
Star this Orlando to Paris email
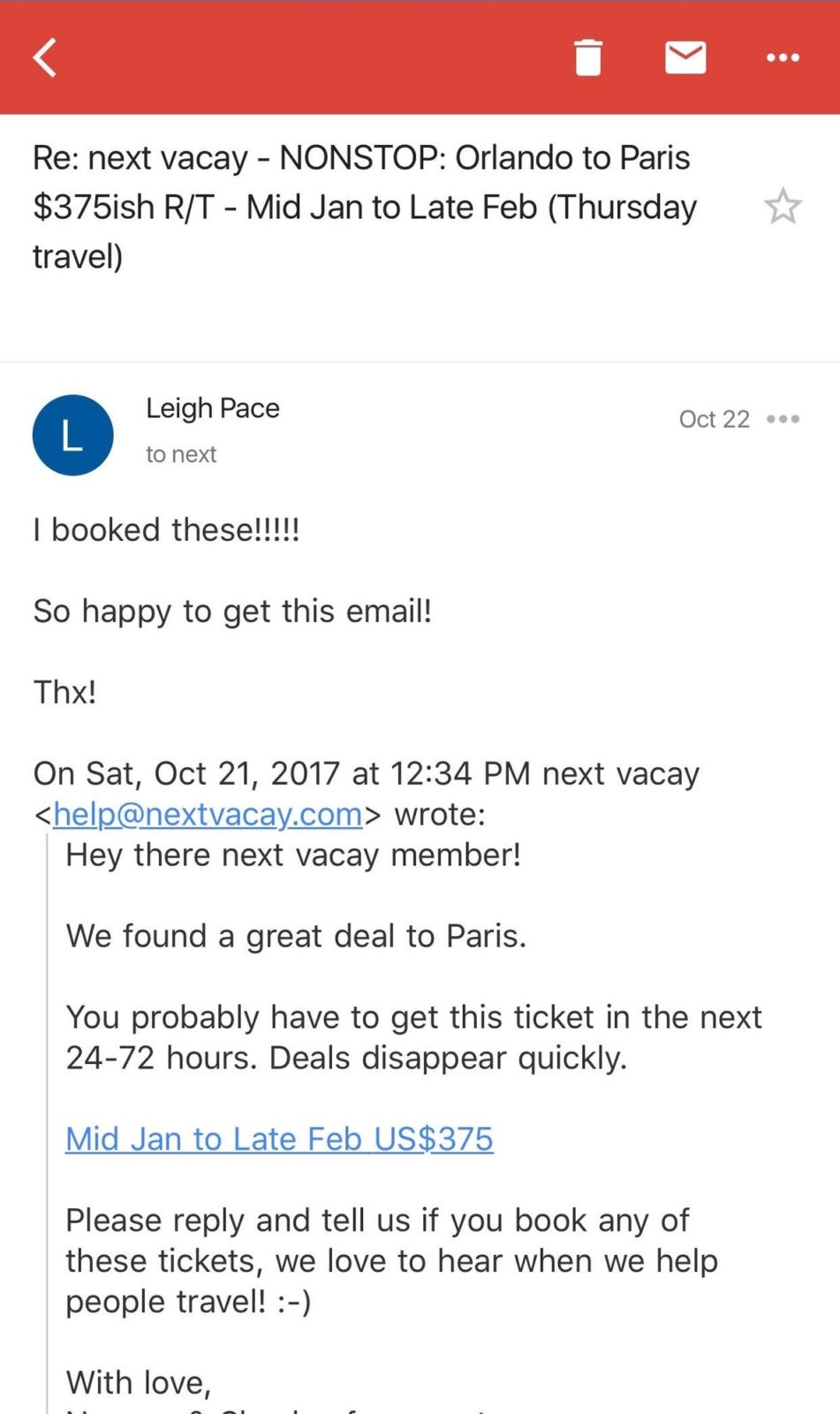(782, 207)
